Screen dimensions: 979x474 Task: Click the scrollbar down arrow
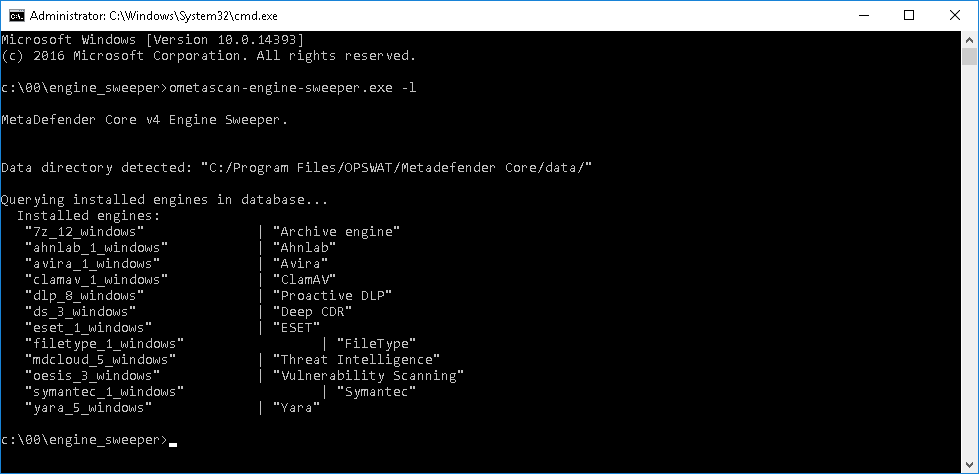coord(969,464)
